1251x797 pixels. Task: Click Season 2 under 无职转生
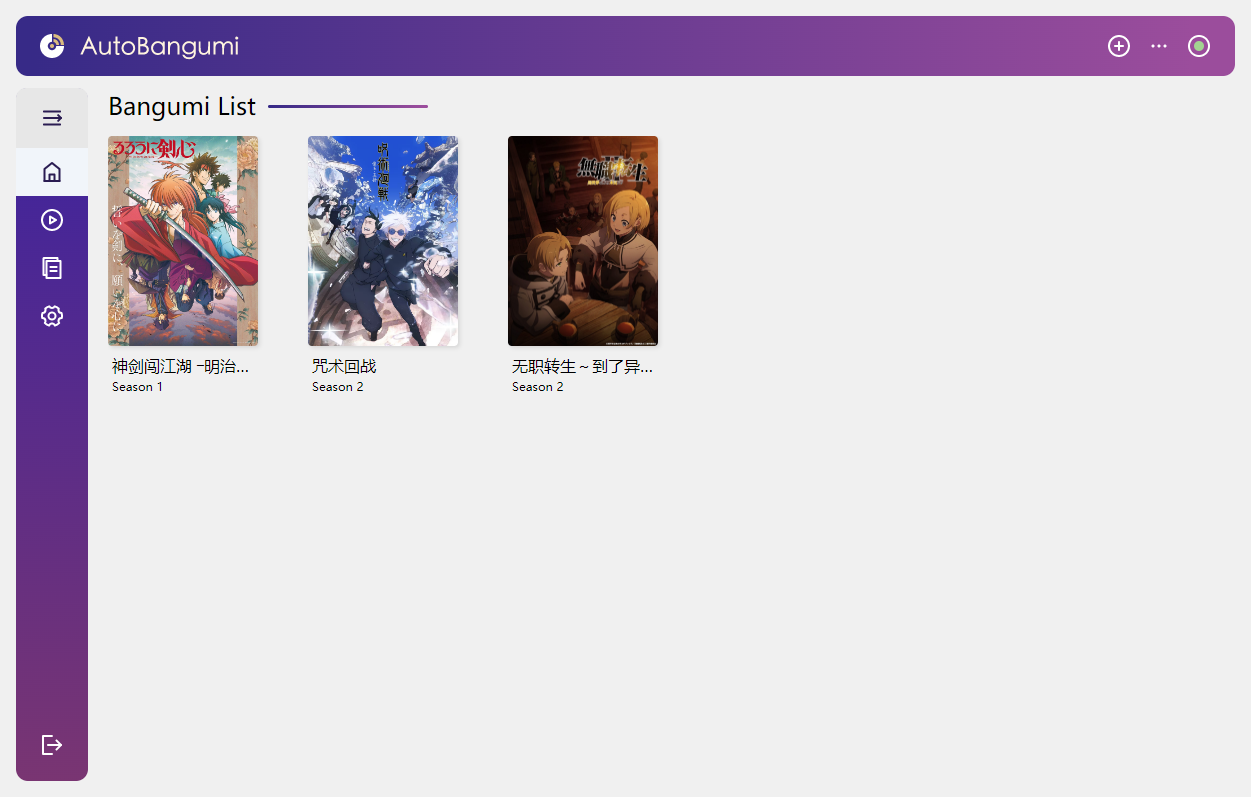538,387
